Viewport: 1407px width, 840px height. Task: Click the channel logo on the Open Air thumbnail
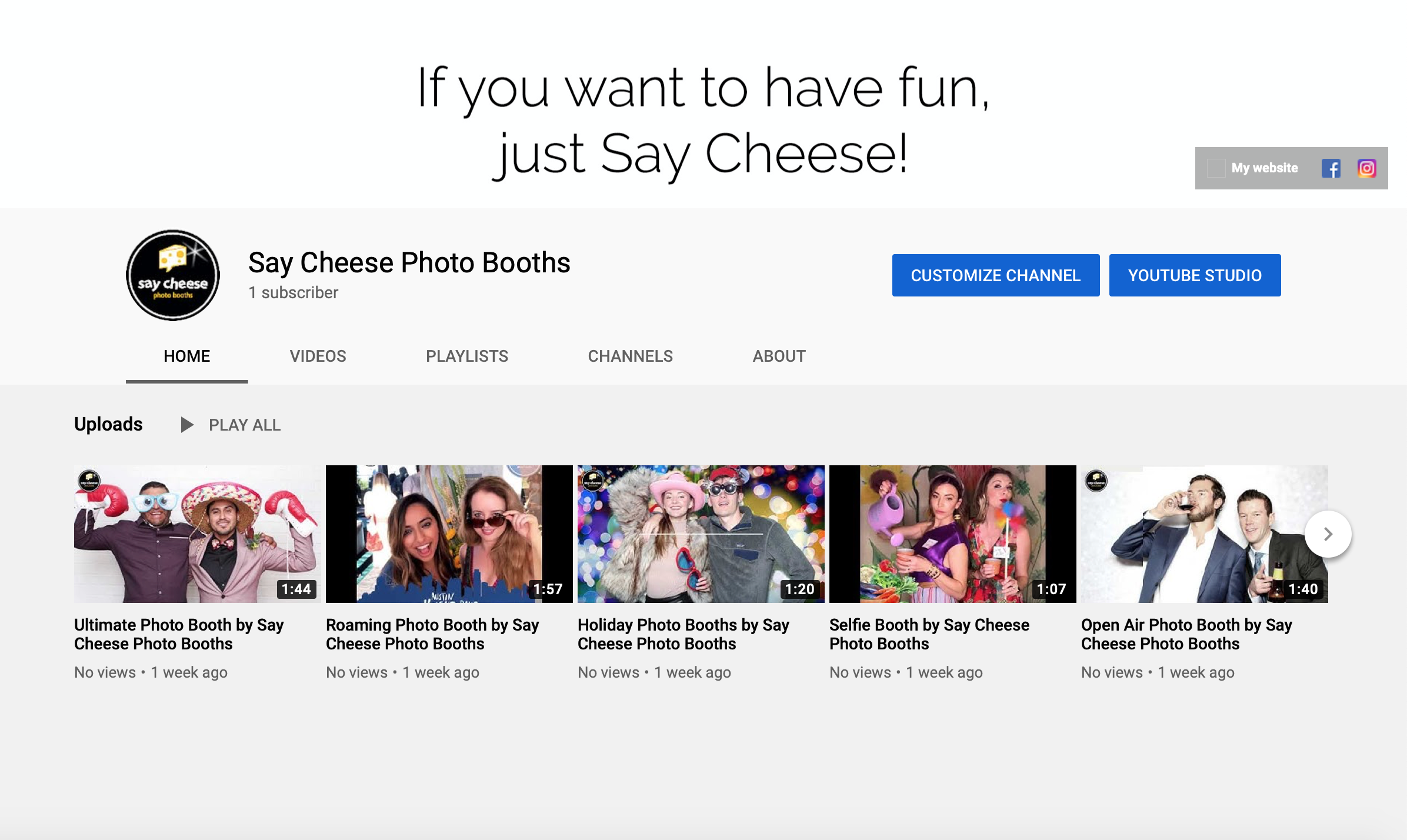pos(1098,481)
